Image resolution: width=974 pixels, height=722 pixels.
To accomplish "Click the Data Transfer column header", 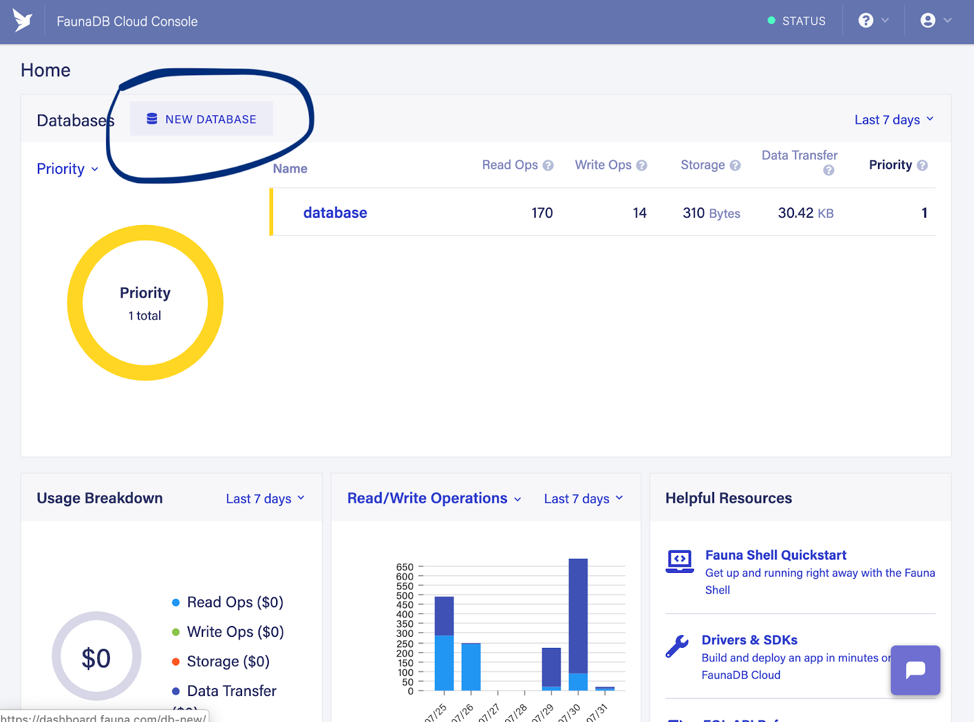I will tap(799, 155).
